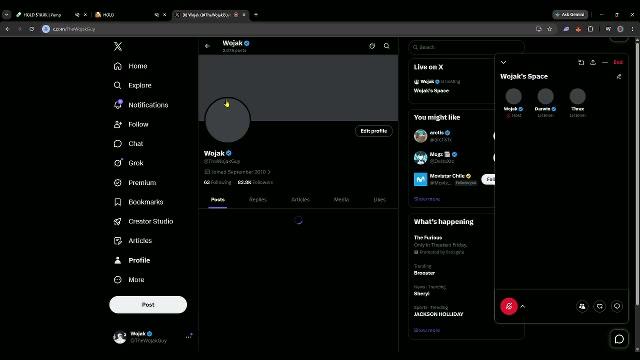
Task: Select host Wojak avatar in the Space
Action: [513, 96]
